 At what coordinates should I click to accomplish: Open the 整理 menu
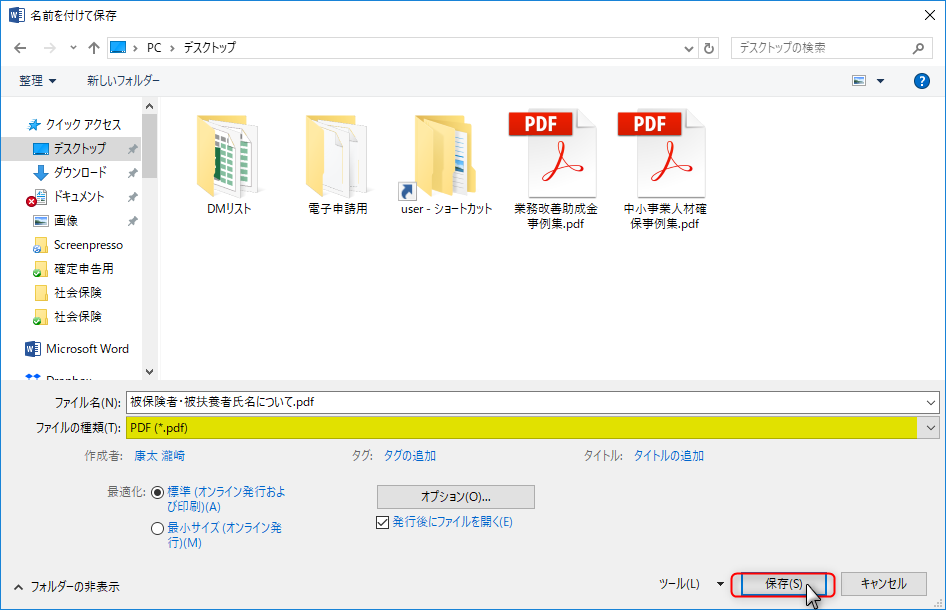pyautogui.click(x=38, y=81)
